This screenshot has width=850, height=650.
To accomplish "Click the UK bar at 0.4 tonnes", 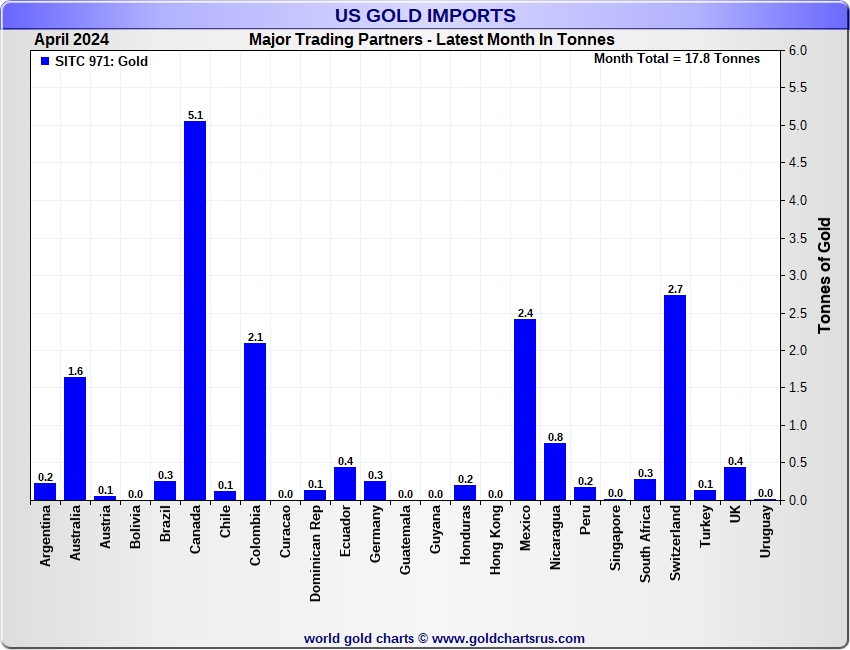I will click(x=735, y=484).
